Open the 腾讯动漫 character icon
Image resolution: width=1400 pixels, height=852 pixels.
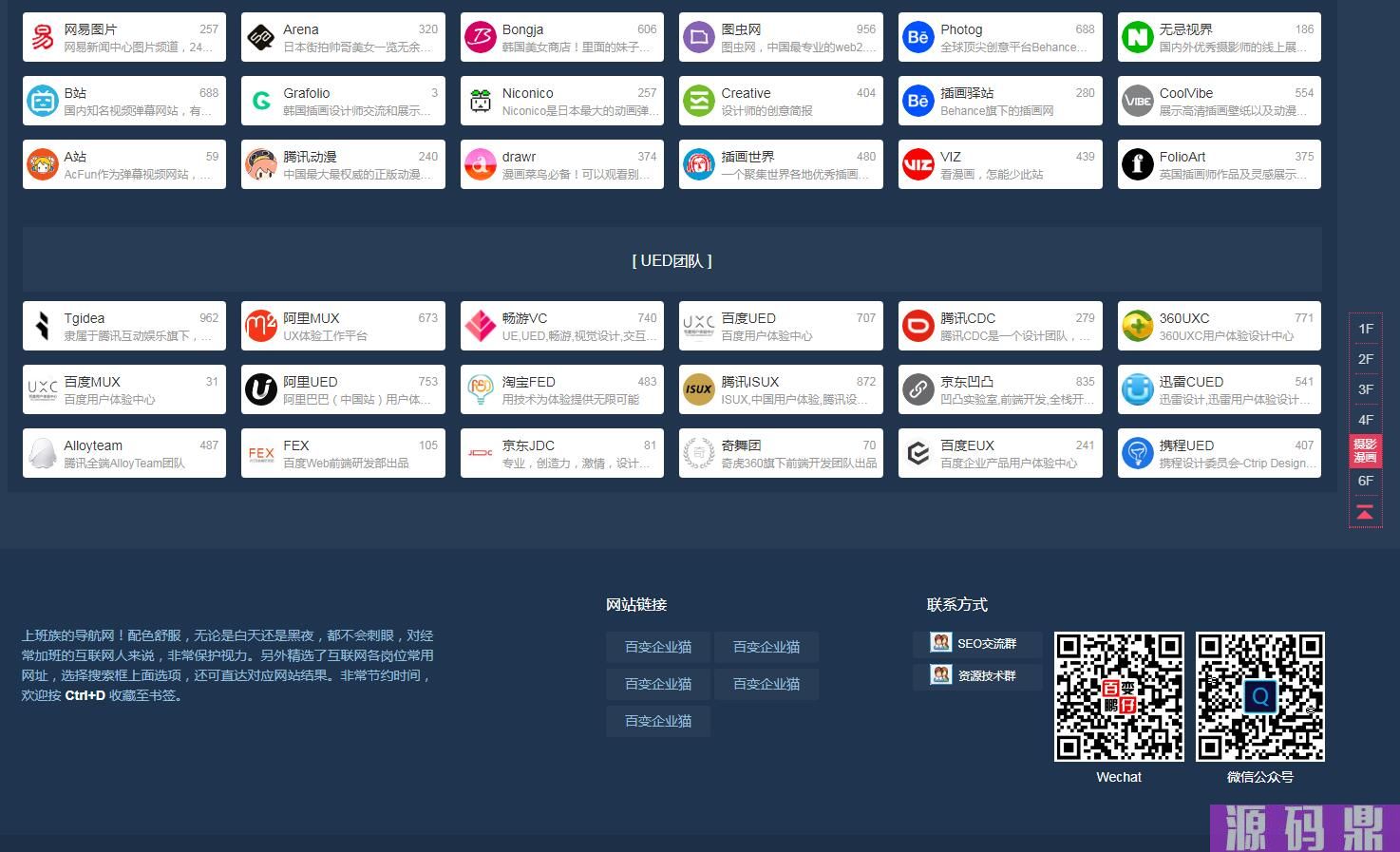coord(261,164)
